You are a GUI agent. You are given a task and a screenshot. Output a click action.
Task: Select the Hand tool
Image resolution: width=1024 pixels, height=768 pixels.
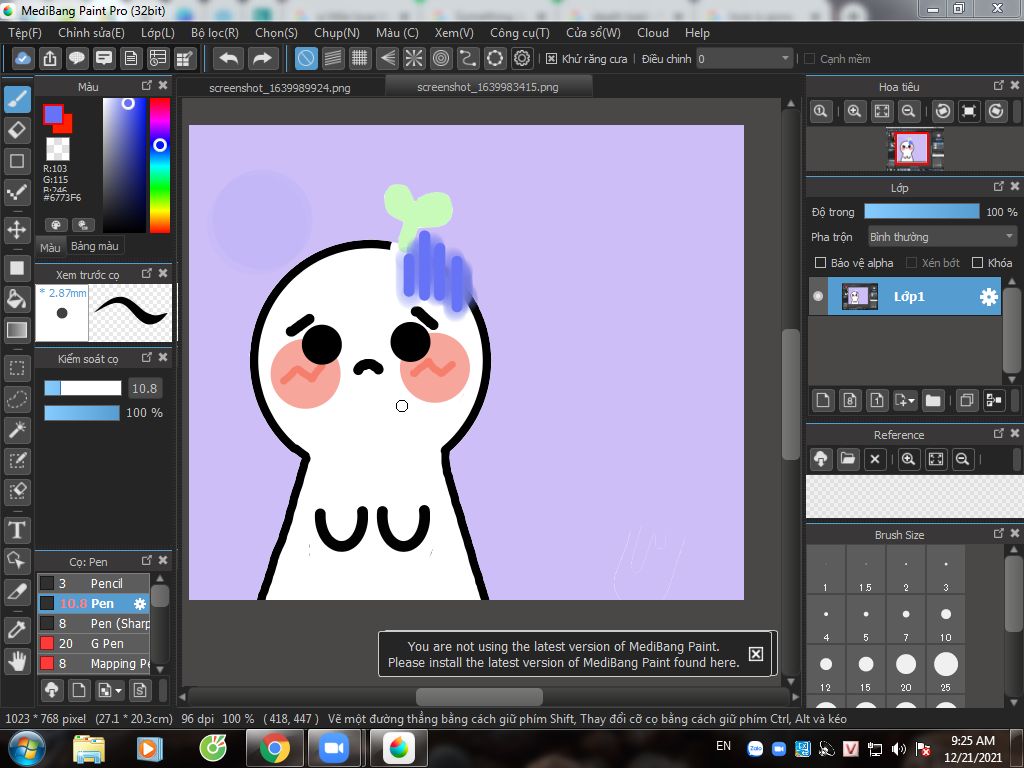pyautogui.click(x=18, y=662)
